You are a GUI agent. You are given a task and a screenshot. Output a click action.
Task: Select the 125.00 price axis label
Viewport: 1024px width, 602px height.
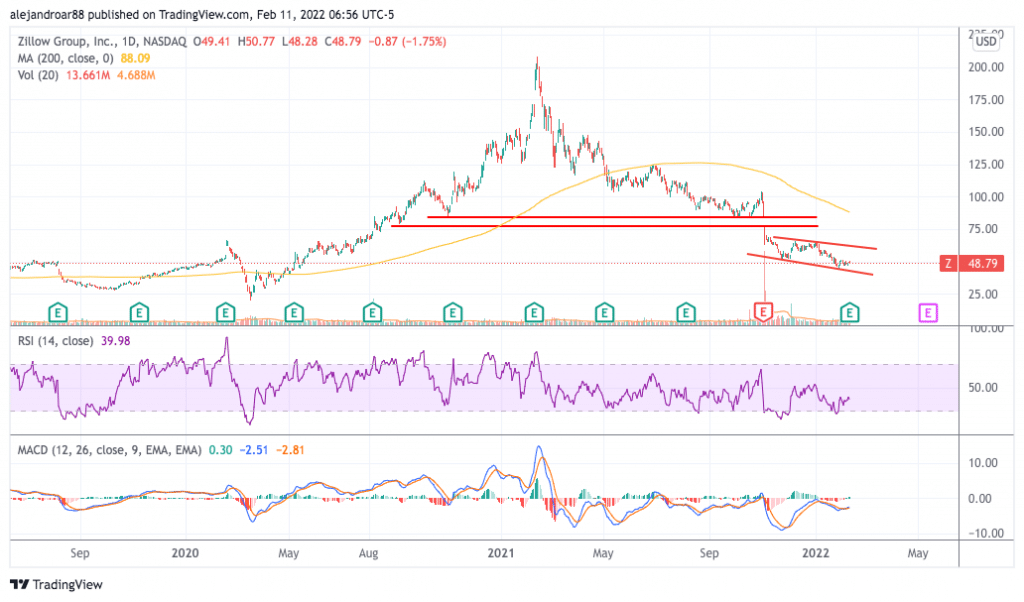(x=986, y=165)
